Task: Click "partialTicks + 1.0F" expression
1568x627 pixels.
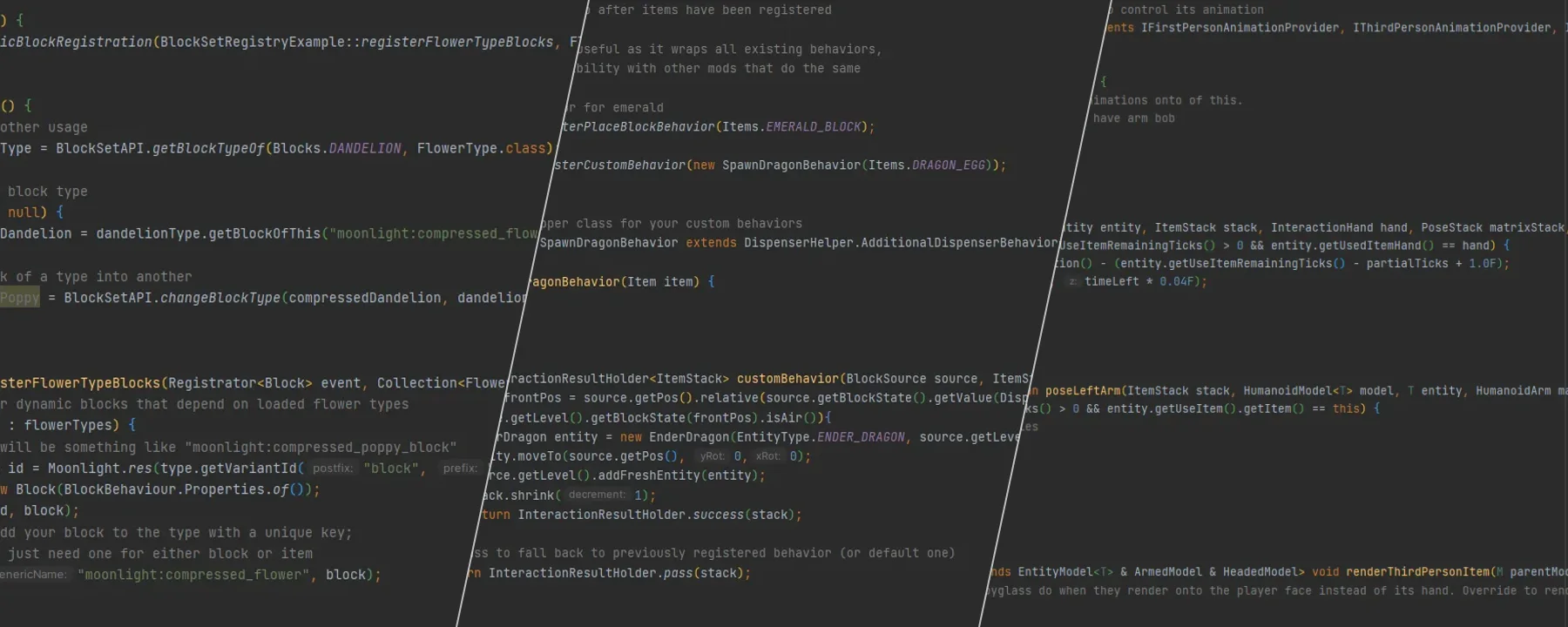Action: [x=1434, y=263]
